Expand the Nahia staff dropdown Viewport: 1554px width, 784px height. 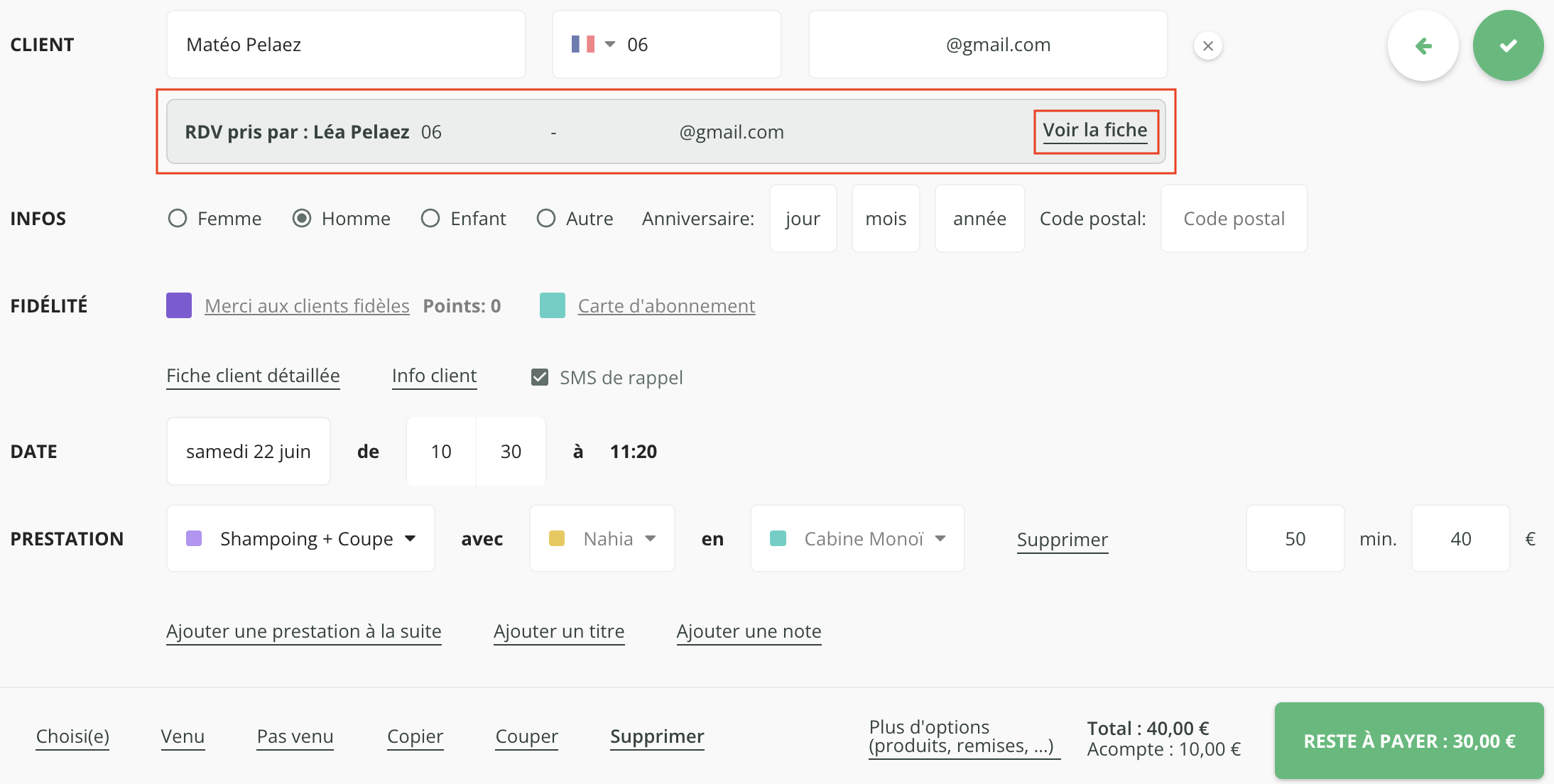click(602, 538)
